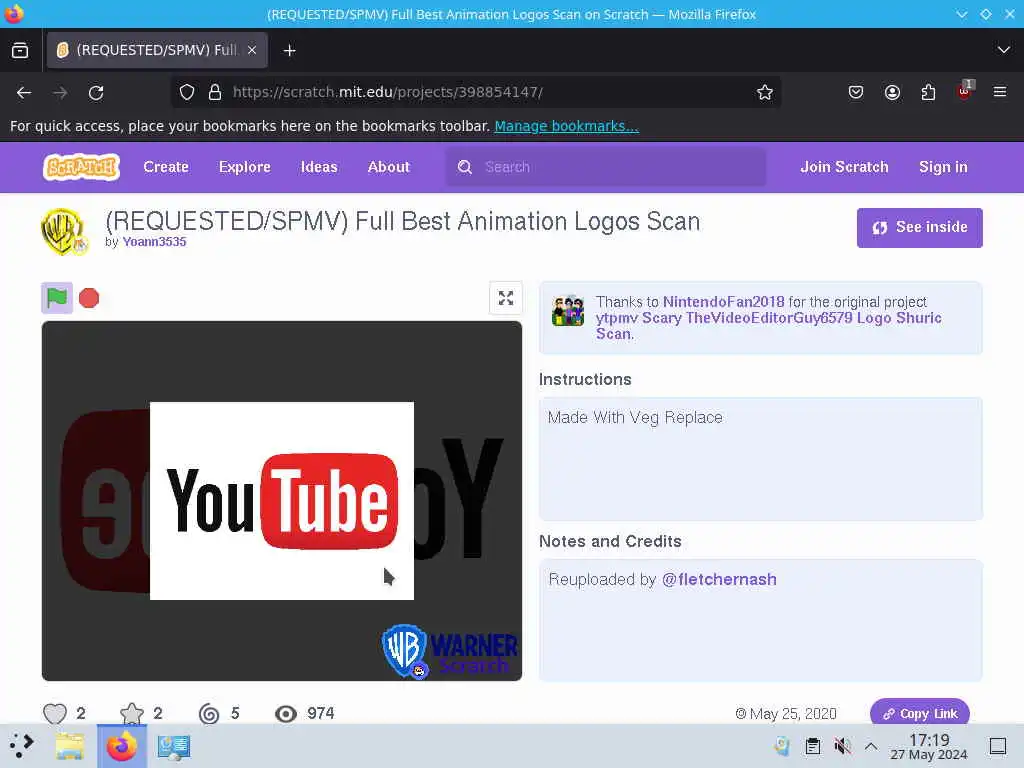Save page to Pocket
This screenshot has height=768, width=1024.
[x=856, y=93]
